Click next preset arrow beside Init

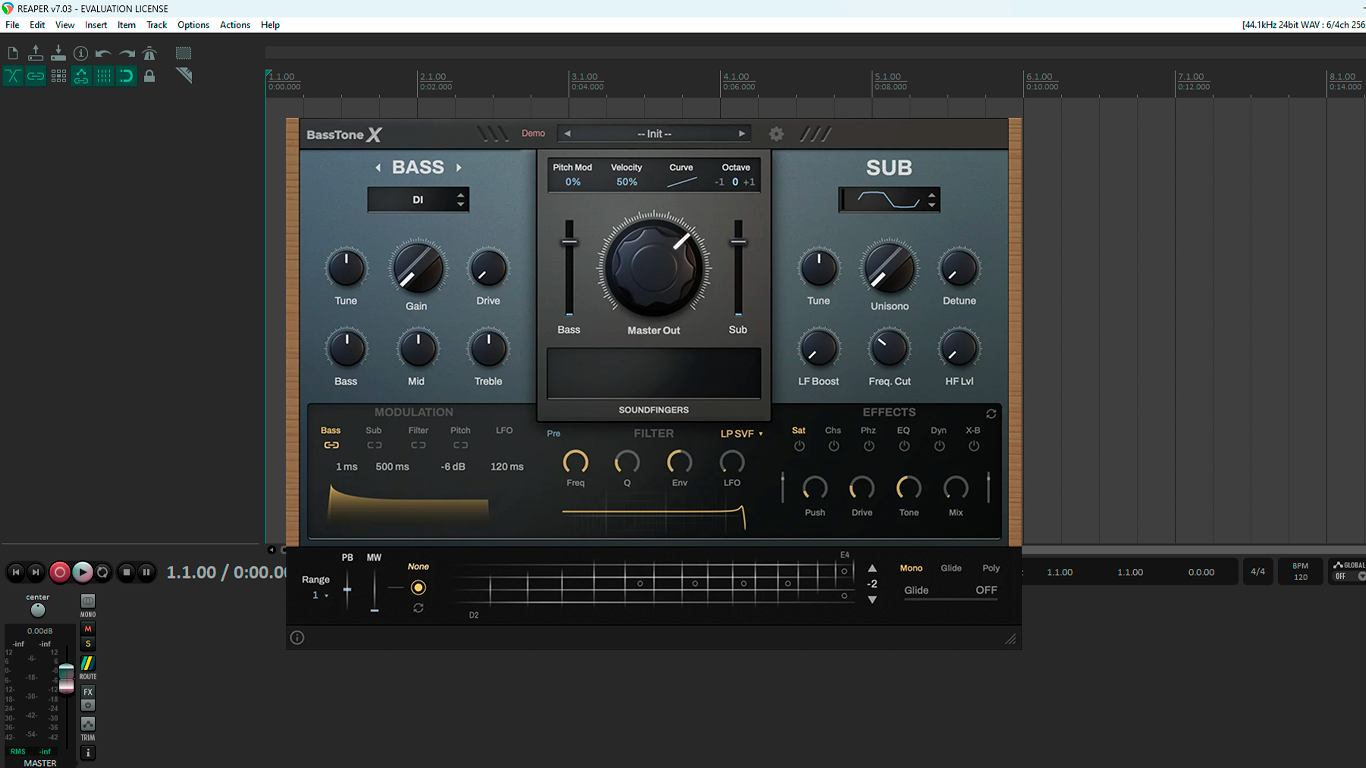(742, 134)
